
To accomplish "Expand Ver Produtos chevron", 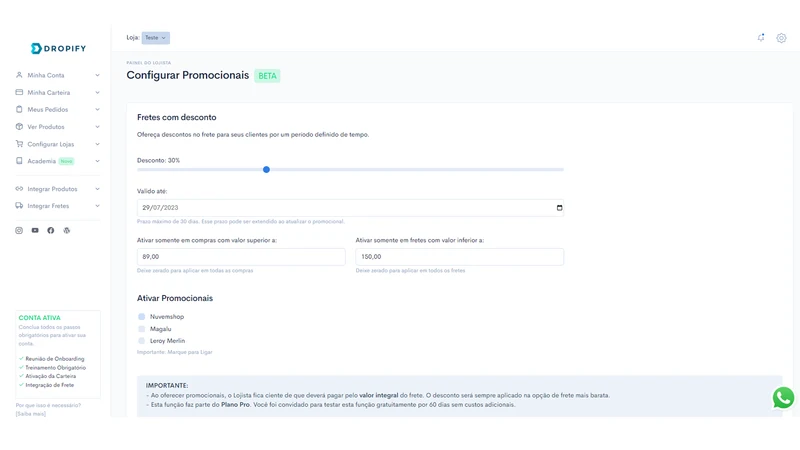I will [x=97, y=127].
